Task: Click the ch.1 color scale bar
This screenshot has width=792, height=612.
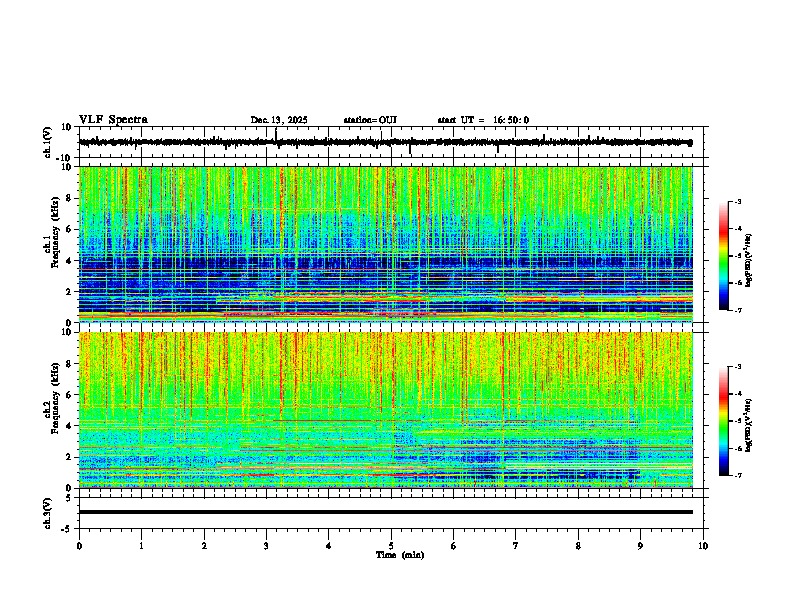Action: click(723, 256)
